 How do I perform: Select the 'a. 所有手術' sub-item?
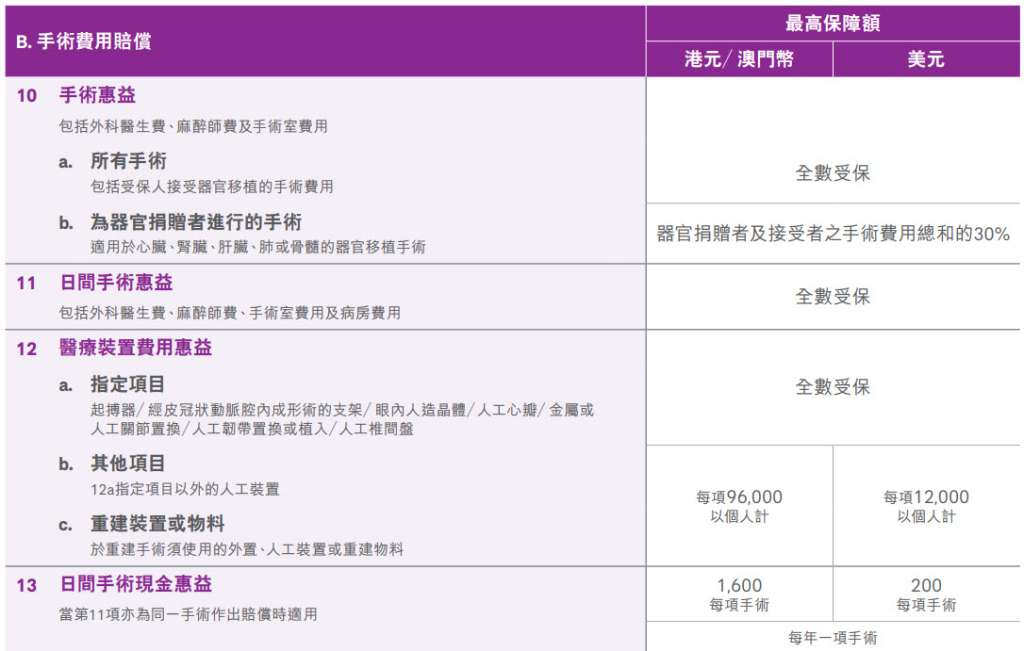[129, 161]
